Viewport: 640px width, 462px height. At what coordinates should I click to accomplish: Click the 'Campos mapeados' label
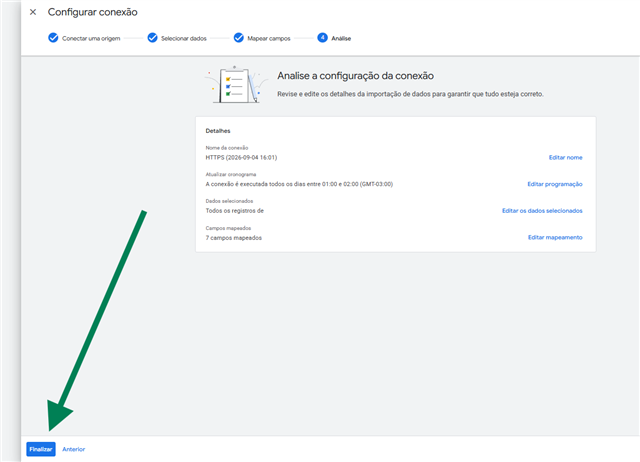point(228,228)
